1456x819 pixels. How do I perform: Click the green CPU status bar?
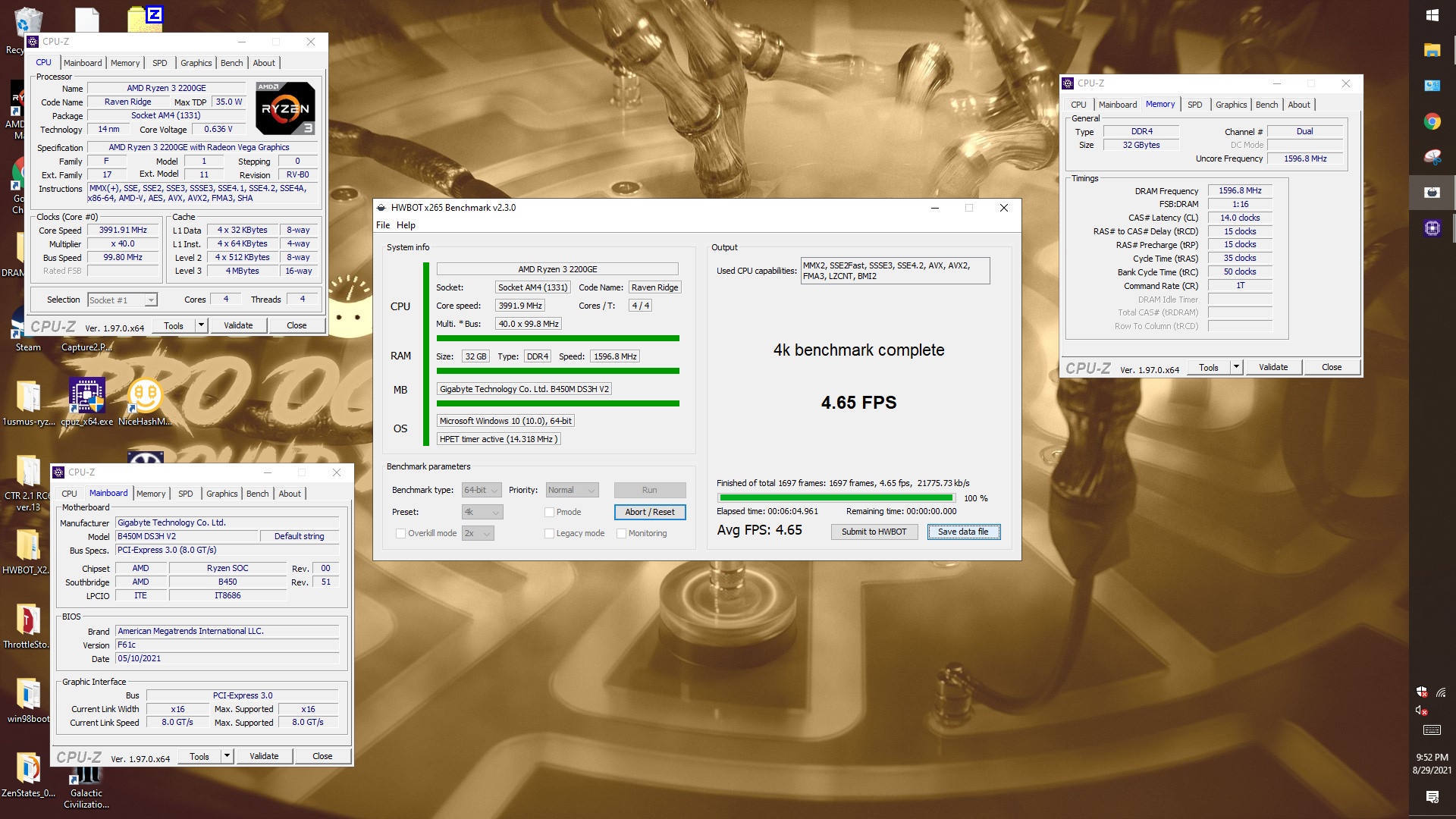pos(557,338)
